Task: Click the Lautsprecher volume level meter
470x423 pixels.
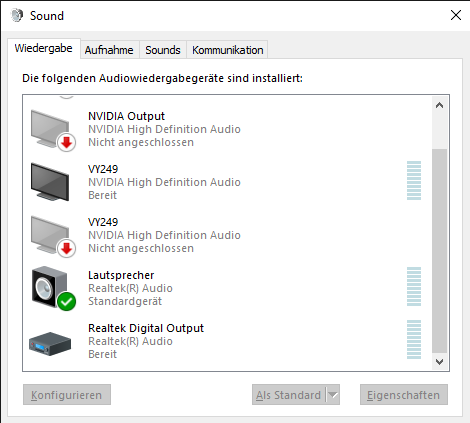Action: tap(414, 286)
